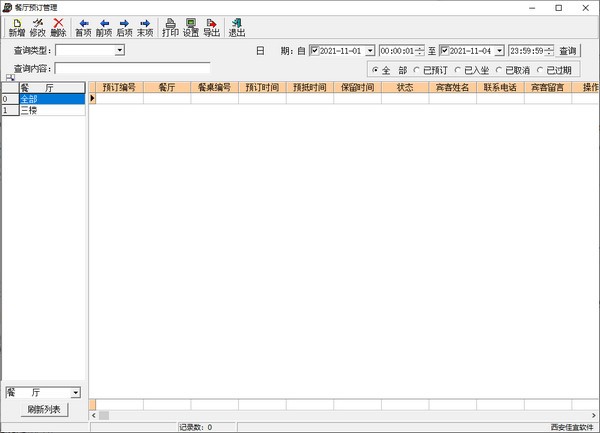Viewport: 600px width, 433px height.
Task: Click the 删除 (Delete) toolbar icon
Action: [x=59, y=27]
